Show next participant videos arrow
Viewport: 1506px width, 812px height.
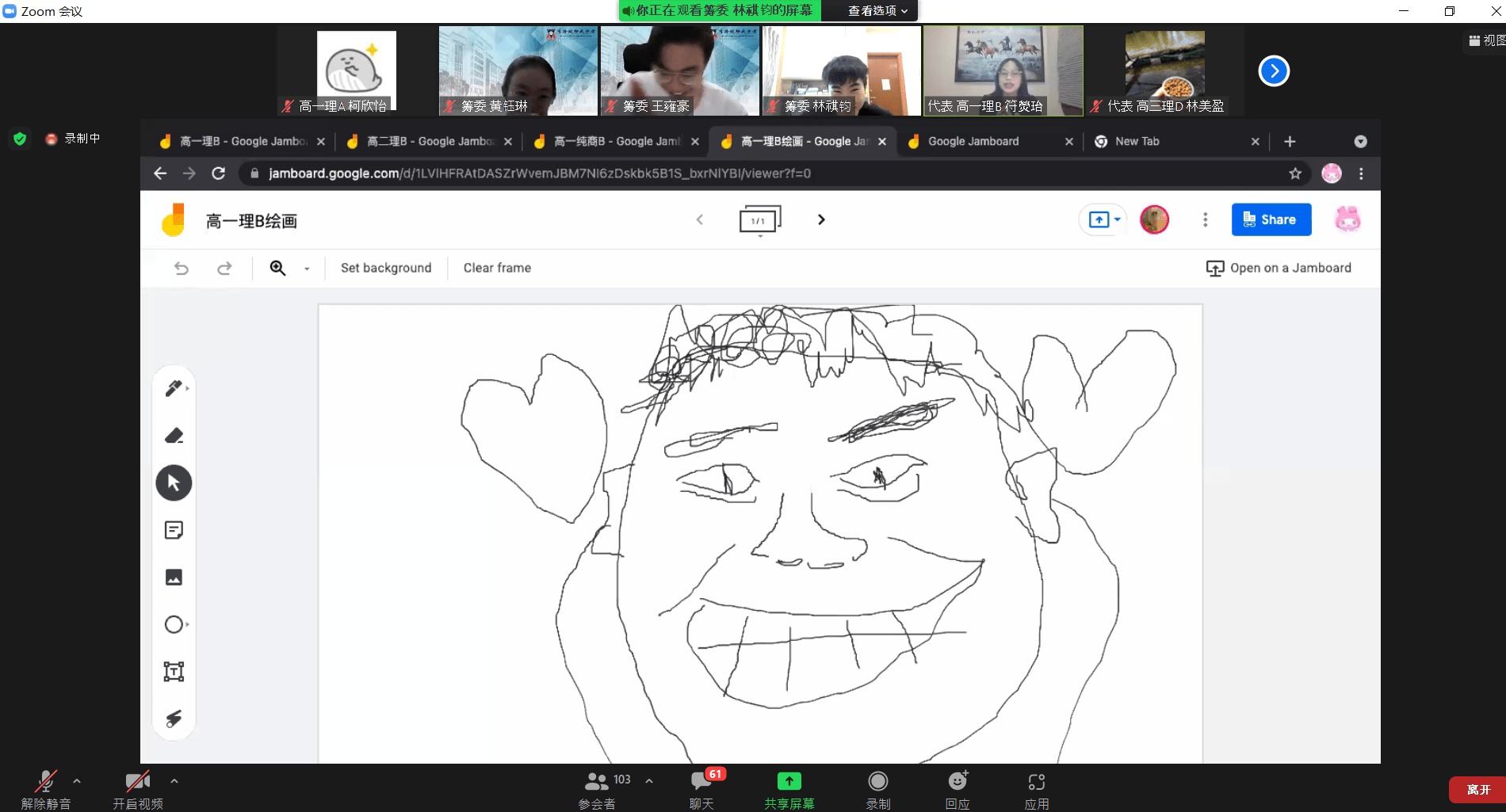point(1274,71)
